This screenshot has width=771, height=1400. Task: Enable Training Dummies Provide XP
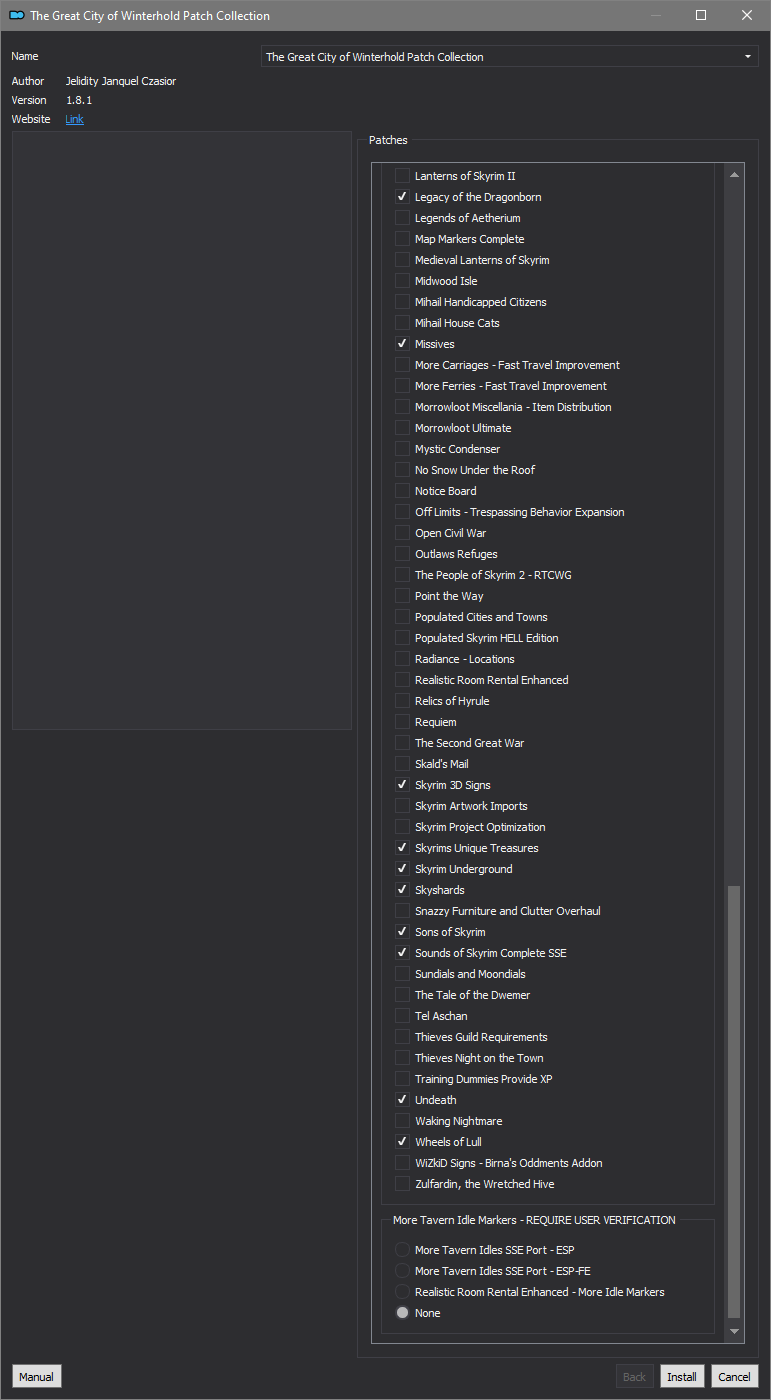click(x=402, y=1079)
